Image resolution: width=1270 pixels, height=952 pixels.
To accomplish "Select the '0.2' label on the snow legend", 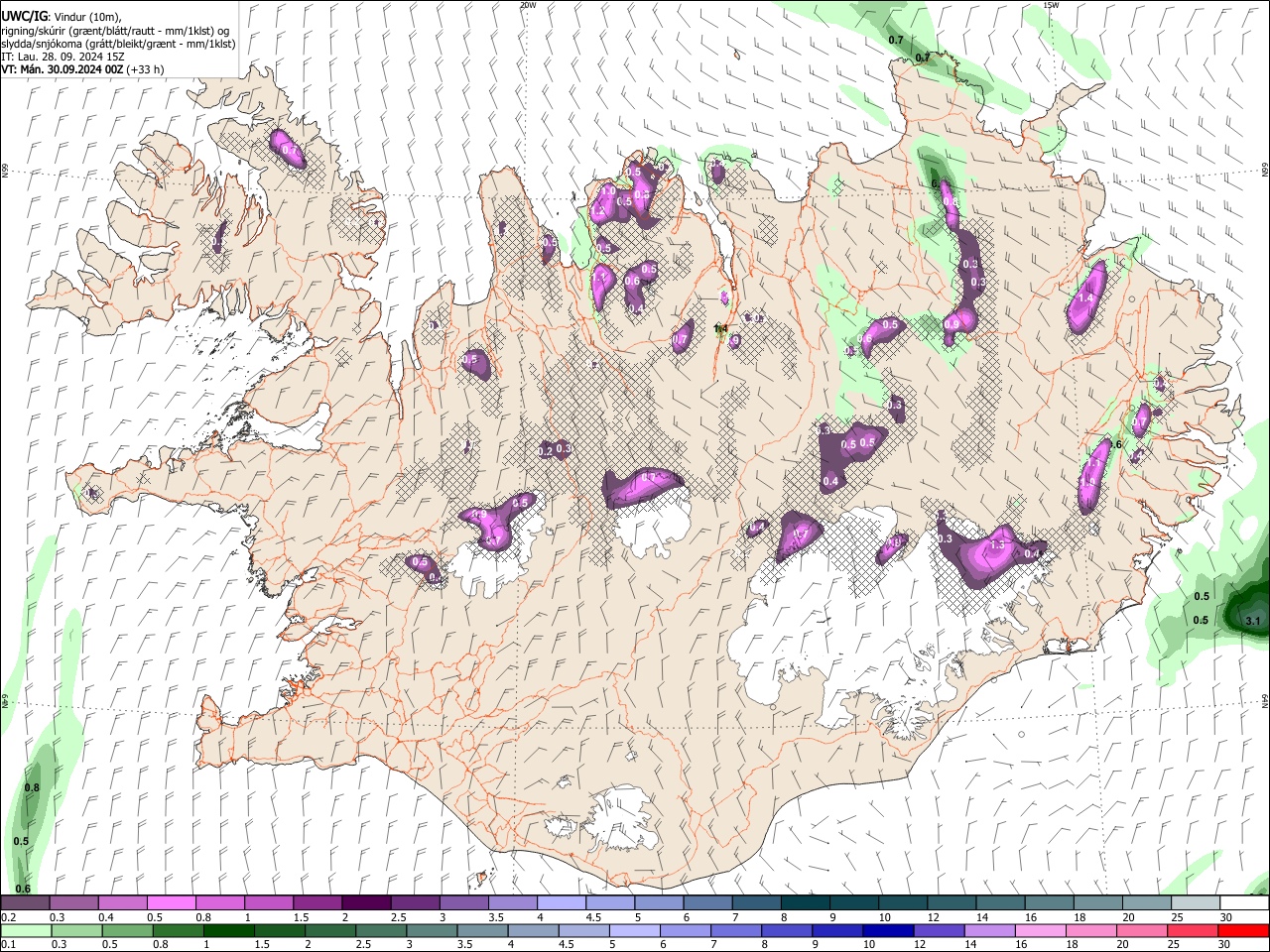I will pos(8,917).
